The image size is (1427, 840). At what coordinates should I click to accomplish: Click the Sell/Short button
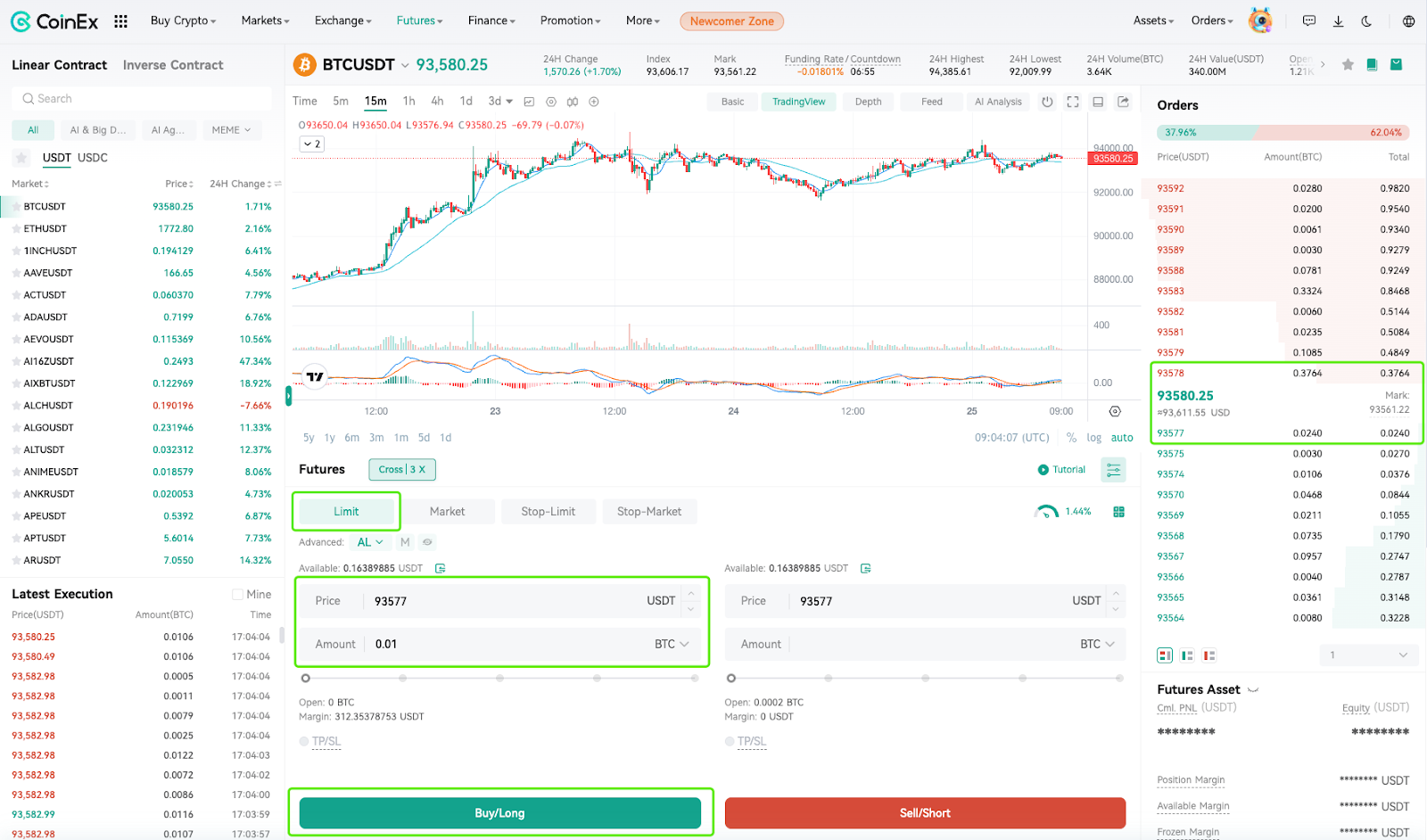pyautogui.click(x=925, y=813)
